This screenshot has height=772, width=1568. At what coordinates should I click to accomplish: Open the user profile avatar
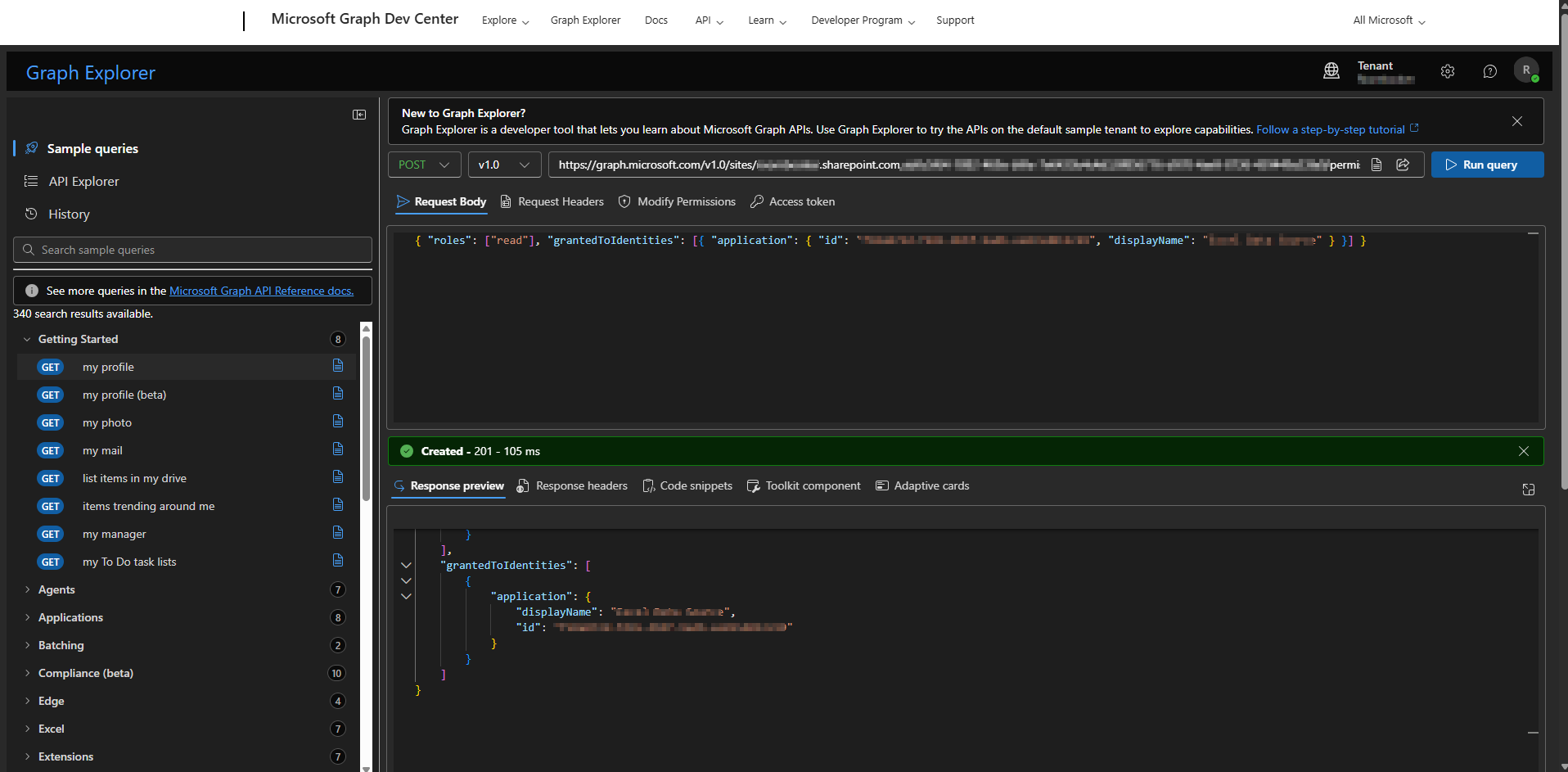(1526, 71)
